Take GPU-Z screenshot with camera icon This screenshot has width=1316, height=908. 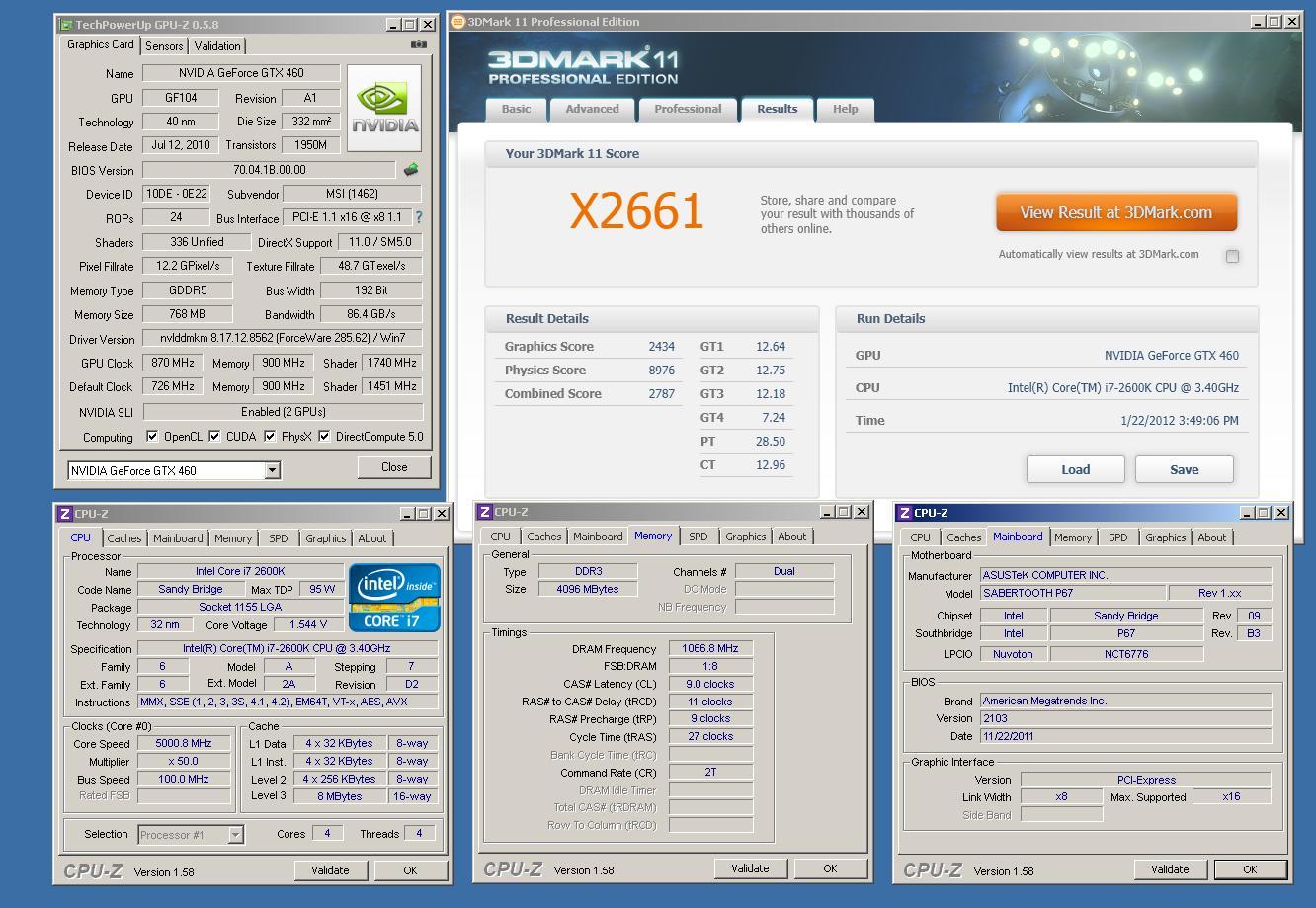click(x=419, y=44)
